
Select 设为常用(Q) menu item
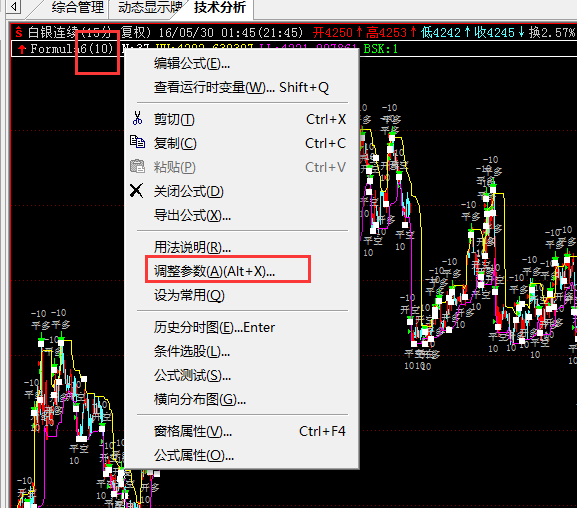[x=243, y=295]
